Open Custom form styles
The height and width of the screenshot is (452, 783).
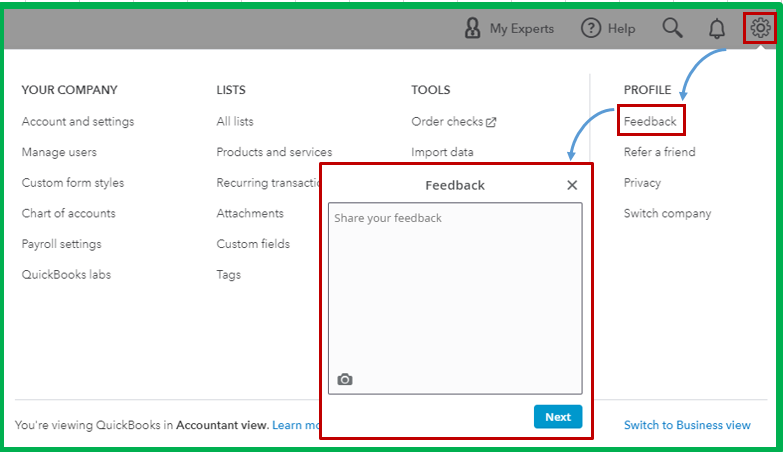click(72, 183)
